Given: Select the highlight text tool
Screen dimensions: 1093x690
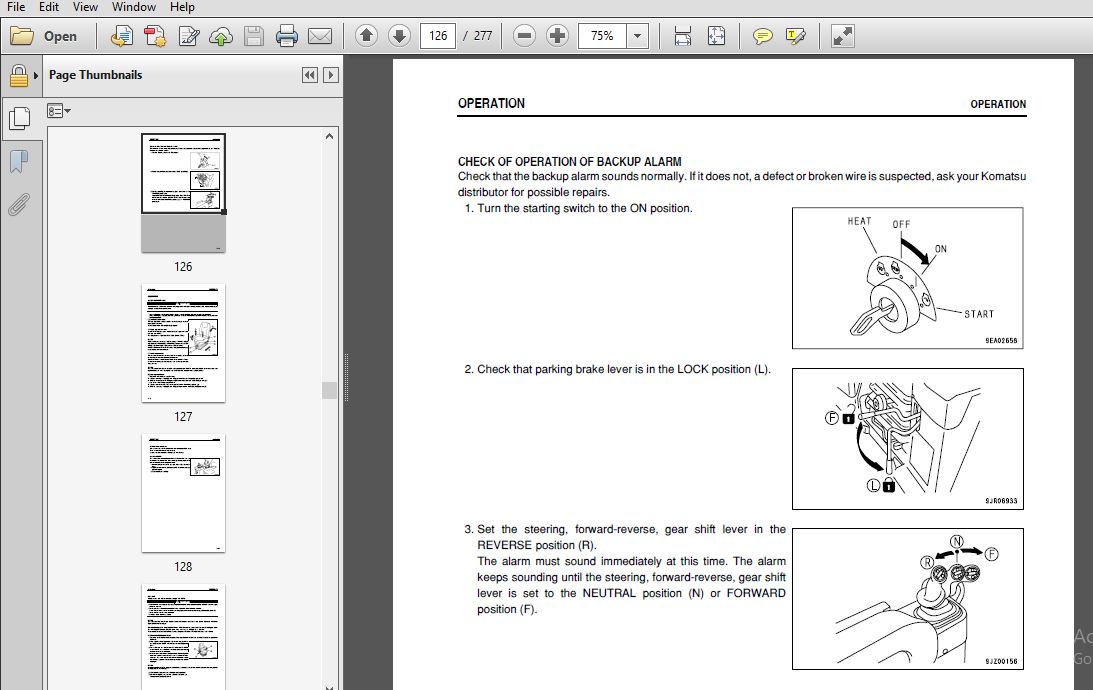Looking at the screenshot, I should click(x=795, y=36).
